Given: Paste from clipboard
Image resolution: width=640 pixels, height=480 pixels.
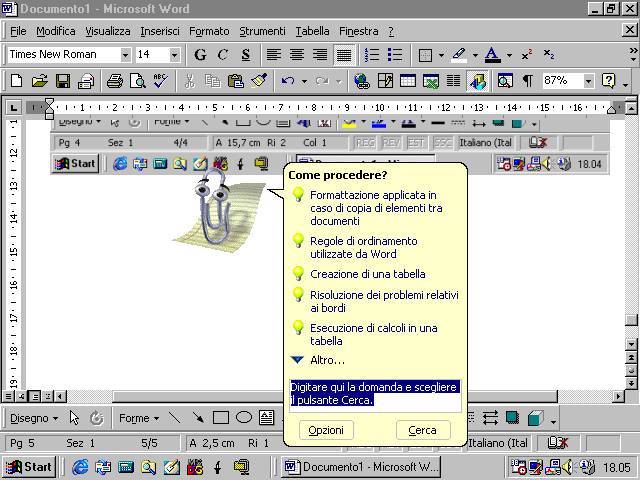Looking at the screenshot, I should (x=236, y=81).
